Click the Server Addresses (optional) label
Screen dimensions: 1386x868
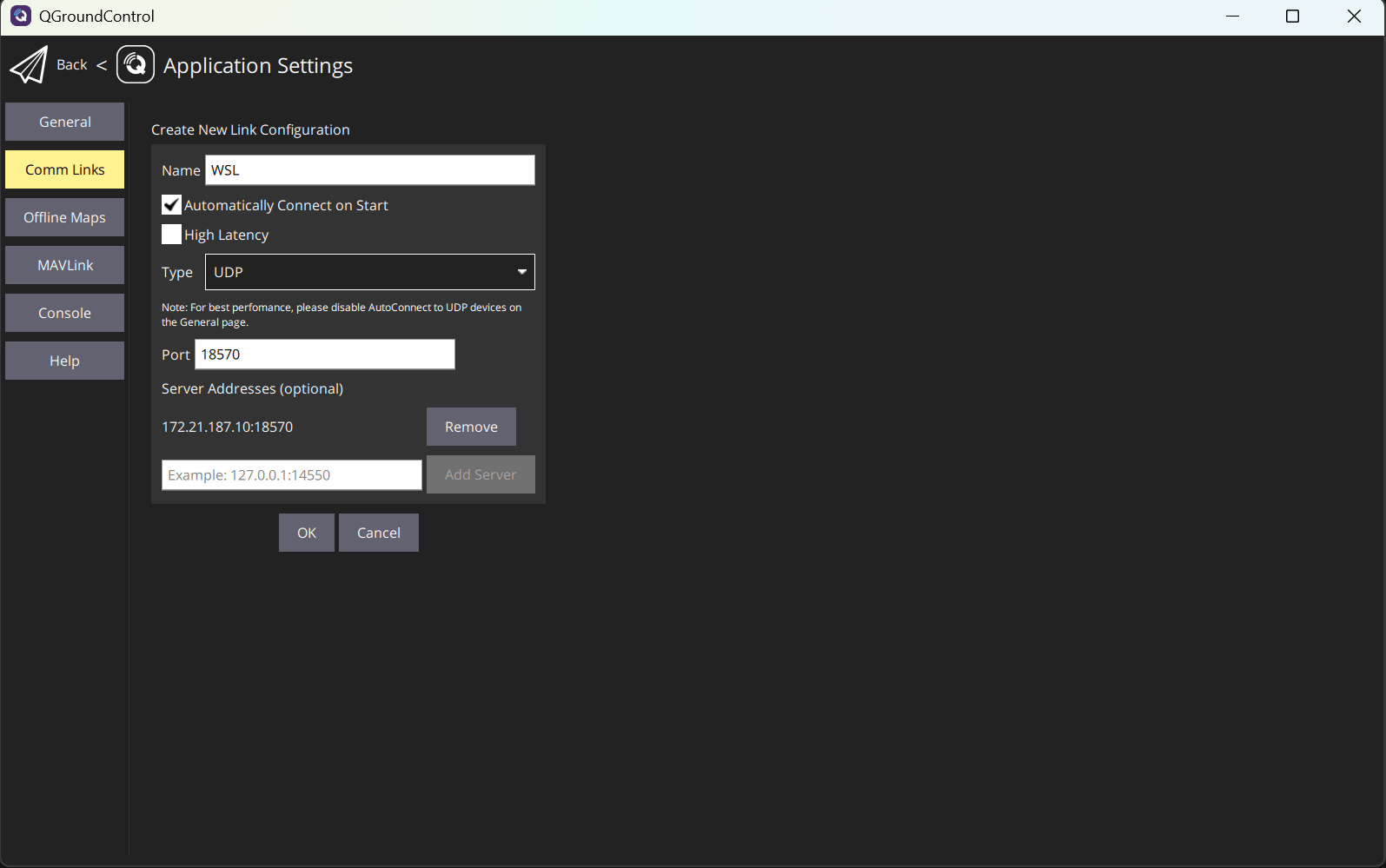tap(253, 388)
